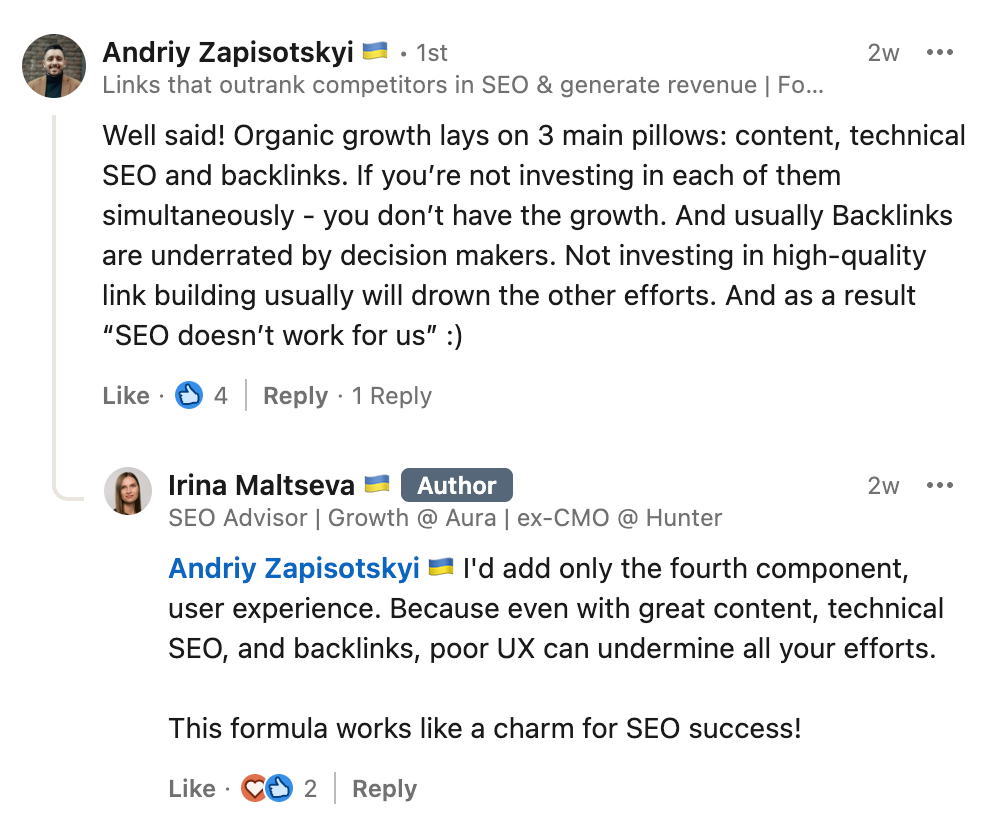Expand the "1 Reply" thread under Andriy's comment
Viewport: 1002px width, 828px height.
tap(391, 396)
